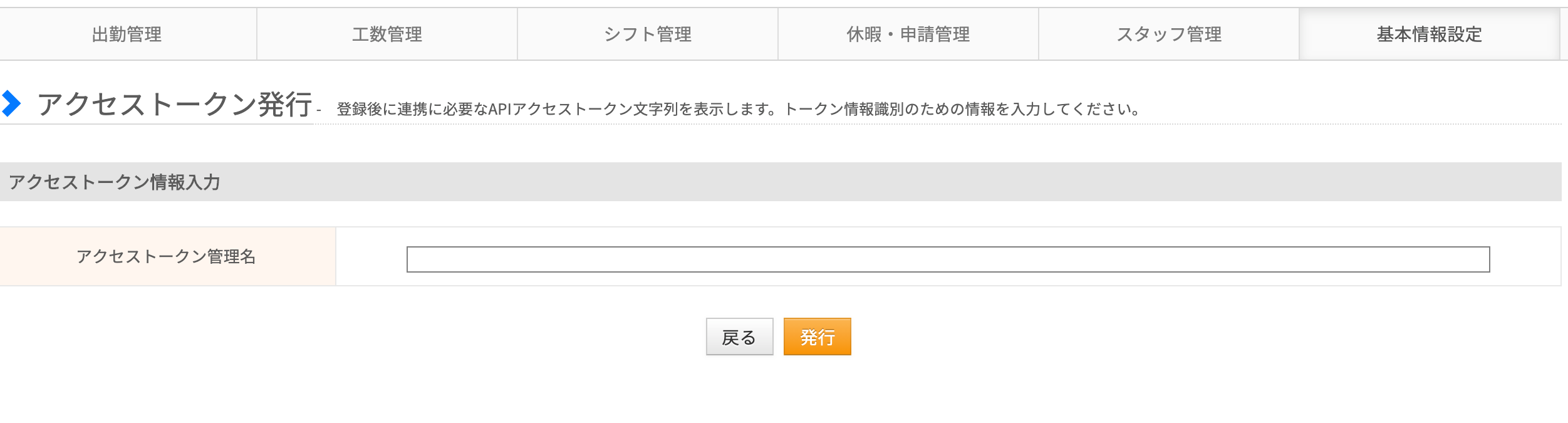Open the シフト管理 tab

(x=646, y=34)
